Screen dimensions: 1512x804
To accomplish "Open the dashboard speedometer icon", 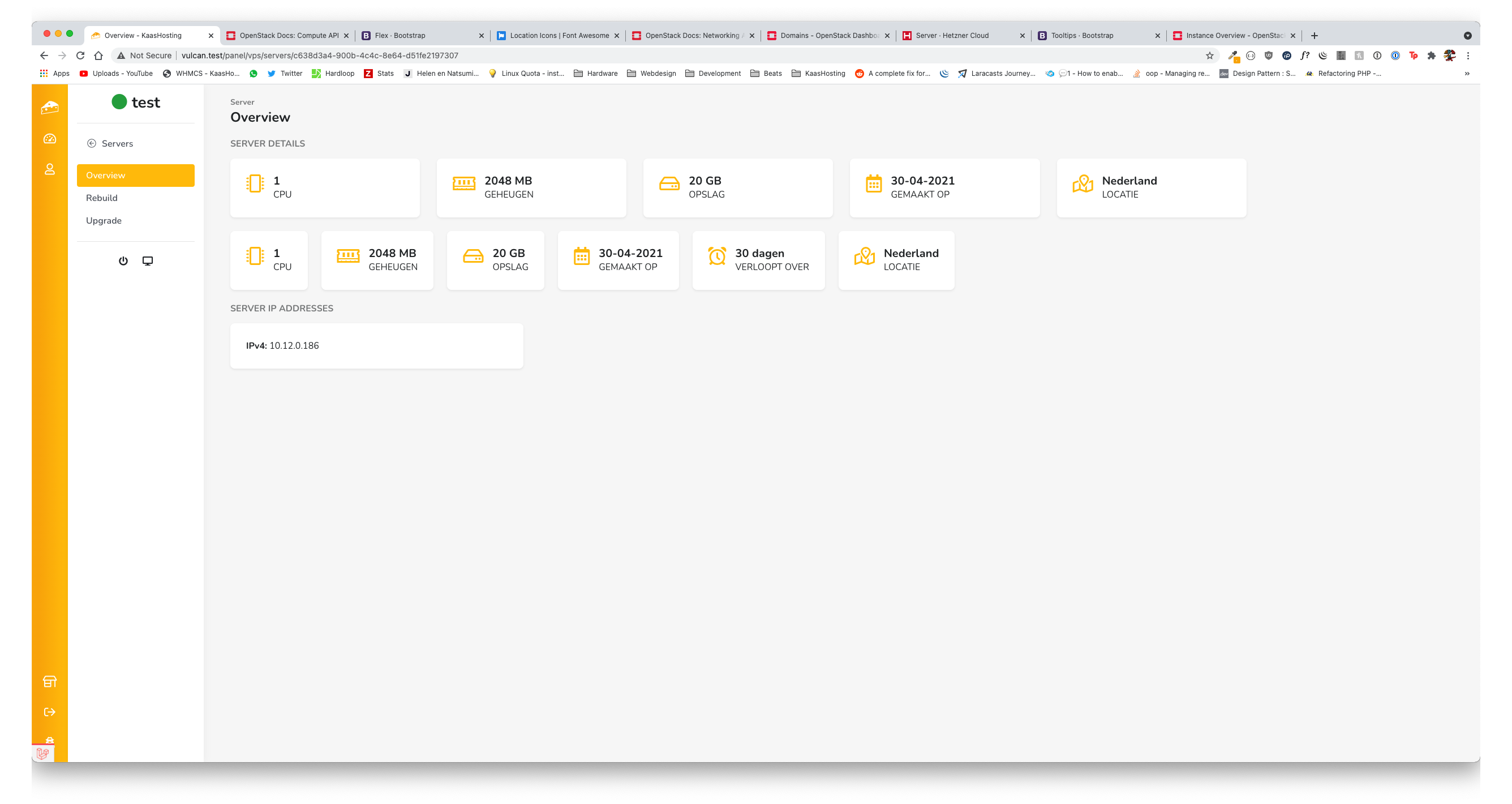I will tap(49, 139).
